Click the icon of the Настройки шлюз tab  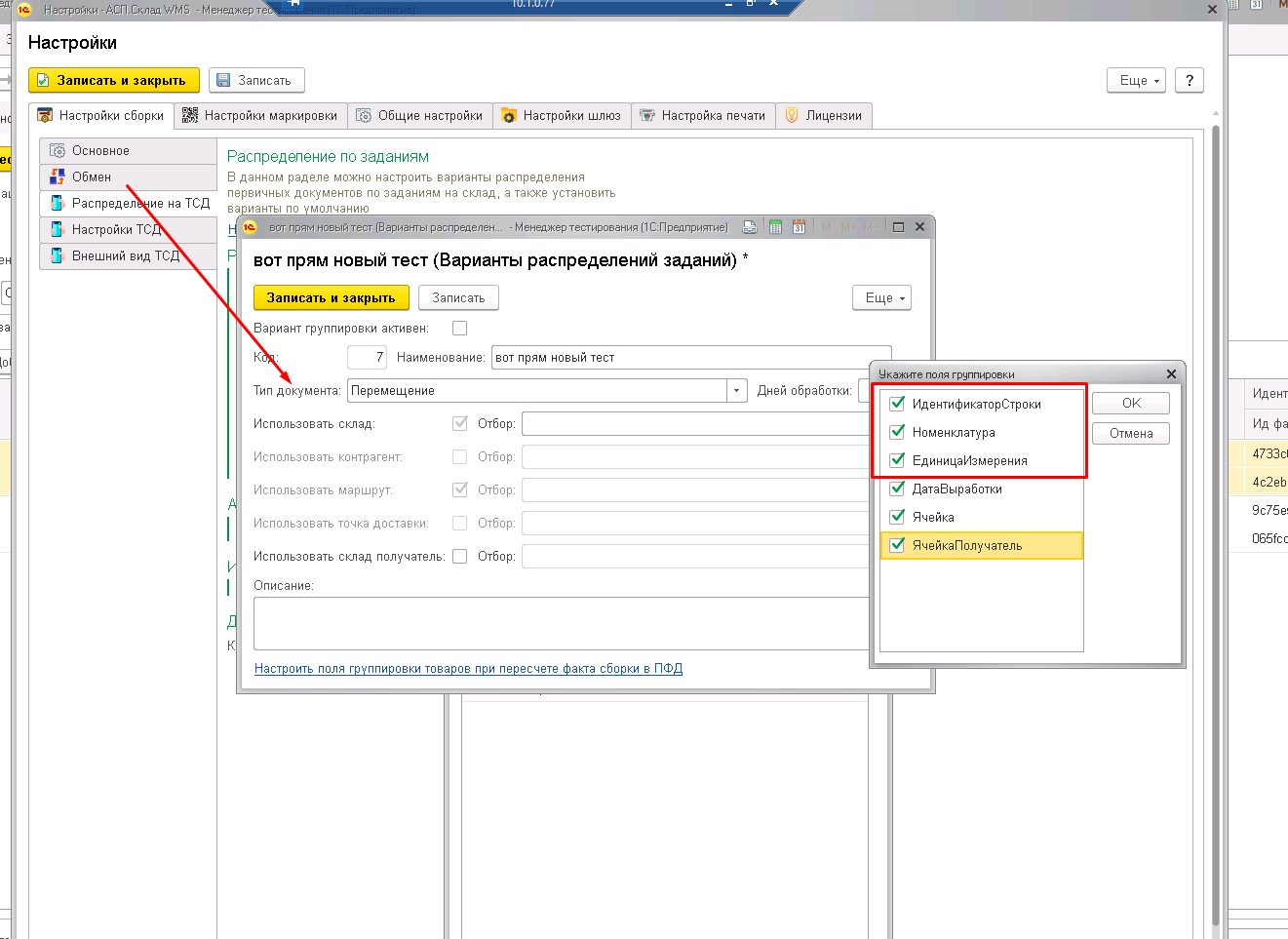click(509, 115)
